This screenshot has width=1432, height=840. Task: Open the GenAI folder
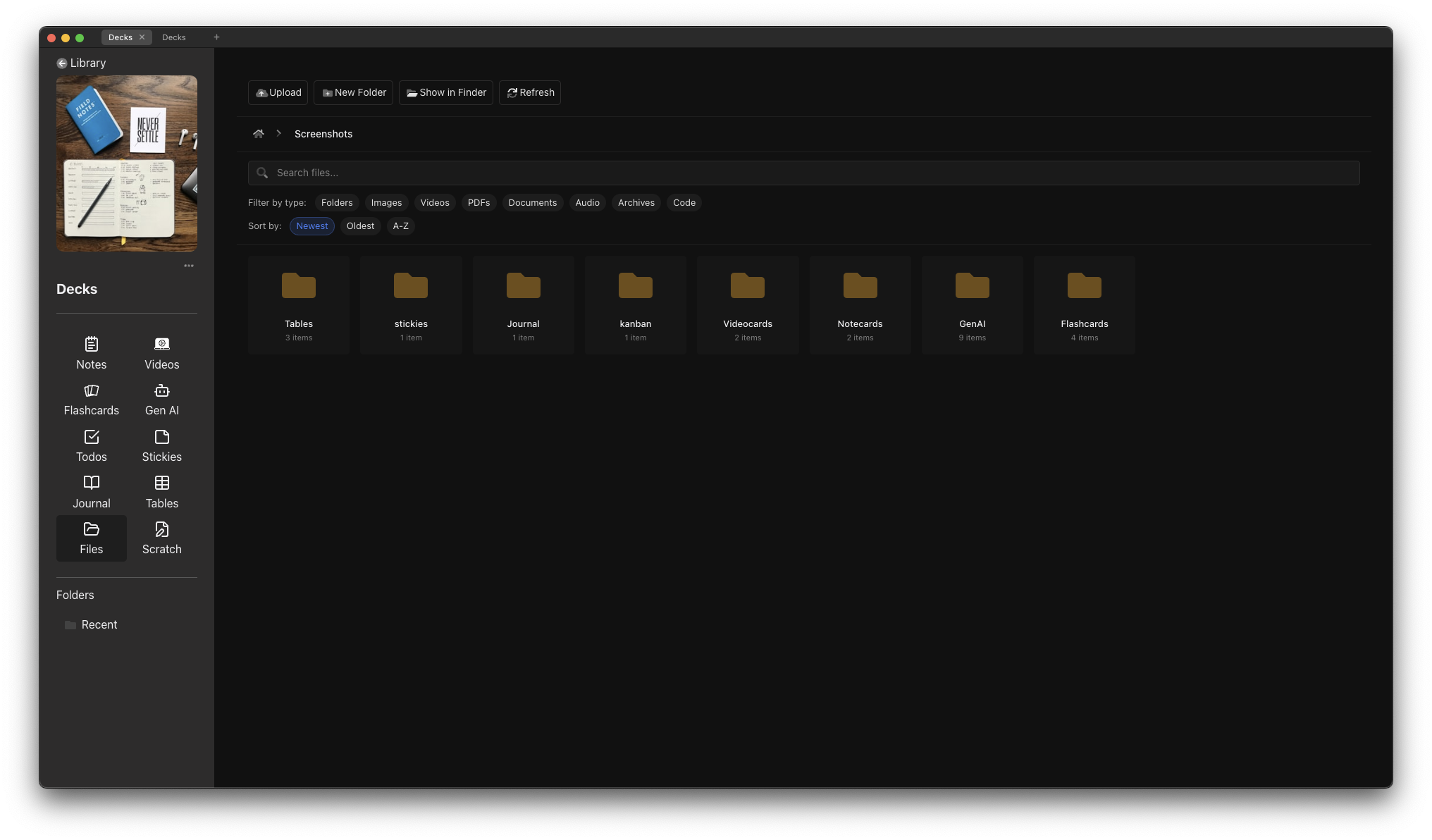click(972, 304)
